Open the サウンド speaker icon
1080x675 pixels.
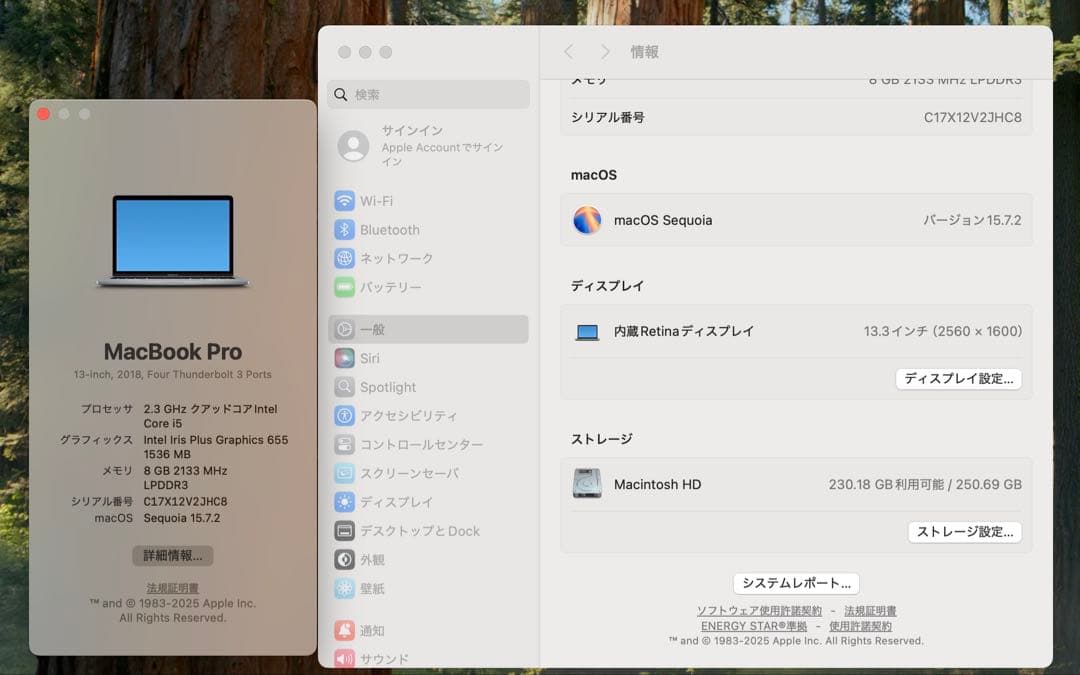[x=344, y=659]
